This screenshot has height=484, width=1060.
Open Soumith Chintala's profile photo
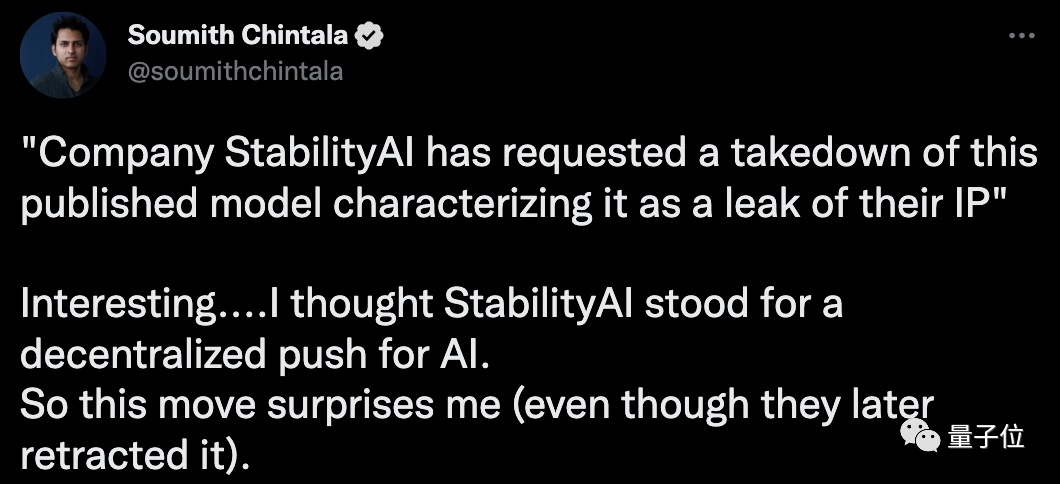pyautogui.click(x=62, y=55)
